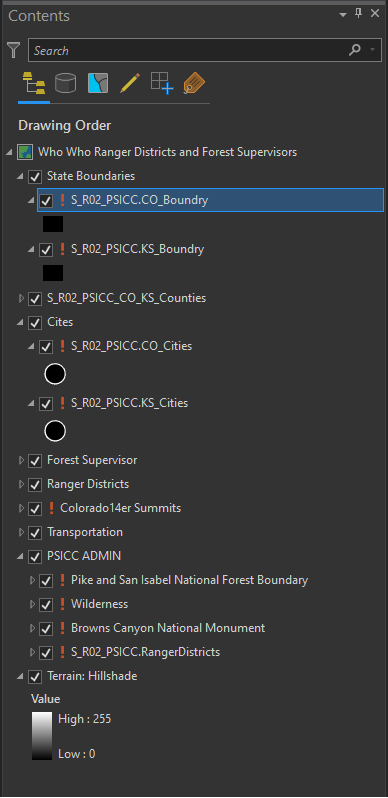This screenshot has width=388, height=798.
Task: Uncheck S_R02_PSICC_CO_KS_Counties layer
Action: pyautogui.click(x=35, y=298)
